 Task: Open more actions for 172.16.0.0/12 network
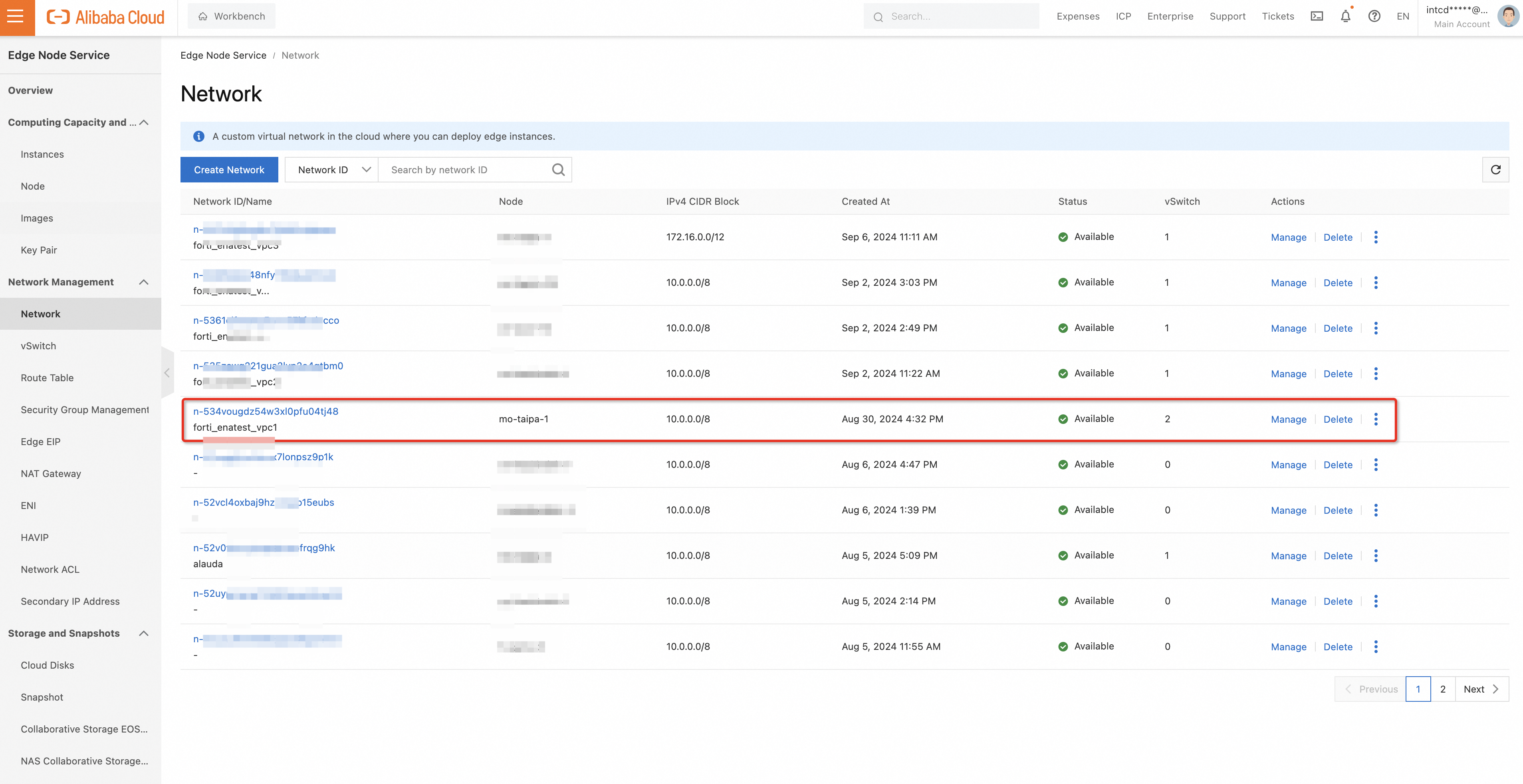click(x=1376, y=237)
